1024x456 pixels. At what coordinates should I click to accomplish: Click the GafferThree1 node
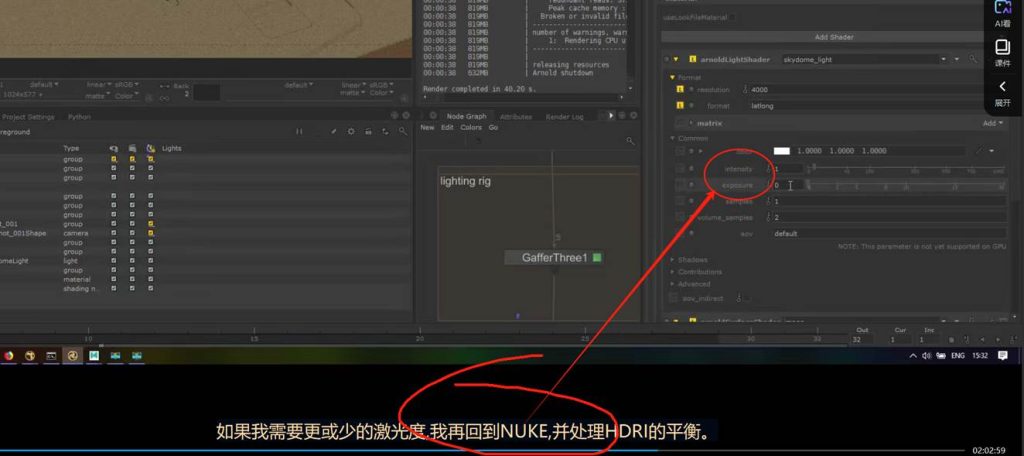pyautogui.click(x=557, y=258)
